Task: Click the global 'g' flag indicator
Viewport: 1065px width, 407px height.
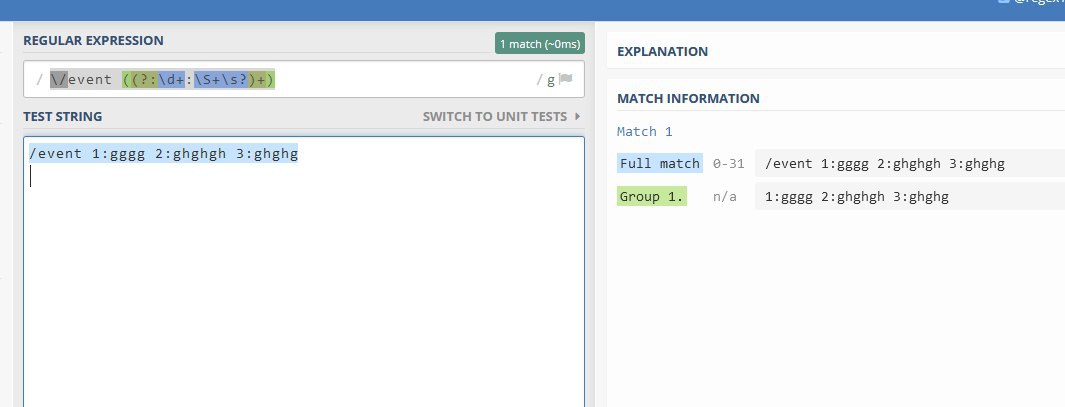Action: (550, 80)
